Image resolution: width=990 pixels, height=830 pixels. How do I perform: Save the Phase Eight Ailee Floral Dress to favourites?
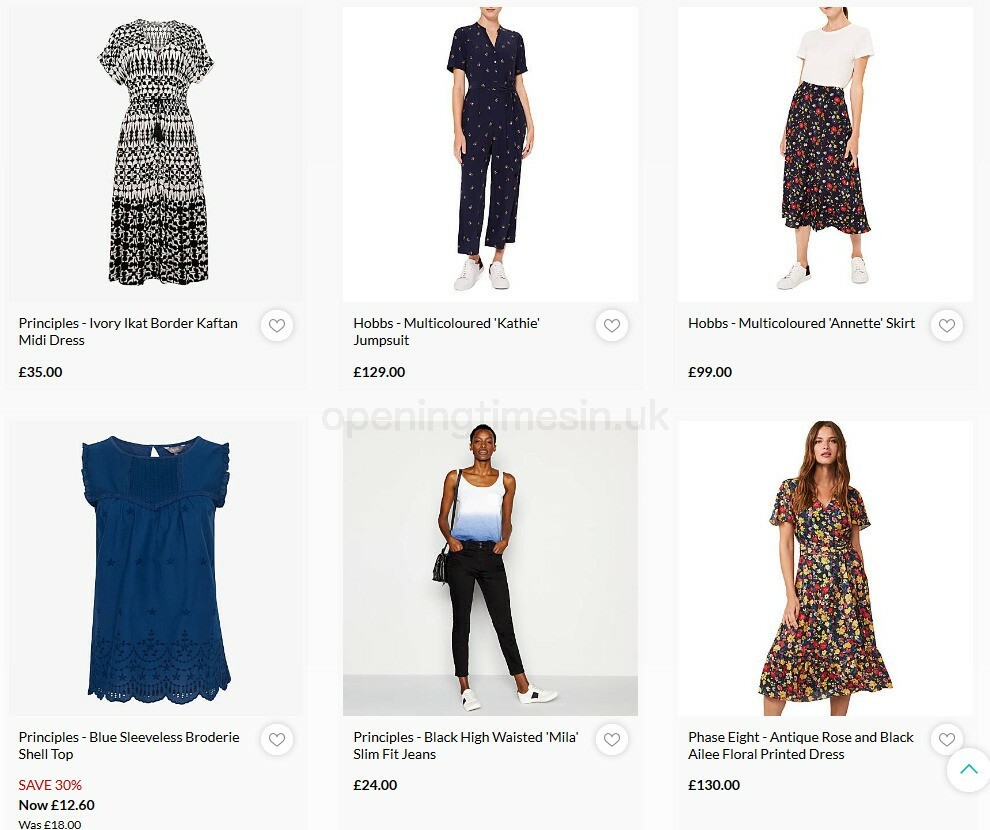tap(946, 739)
